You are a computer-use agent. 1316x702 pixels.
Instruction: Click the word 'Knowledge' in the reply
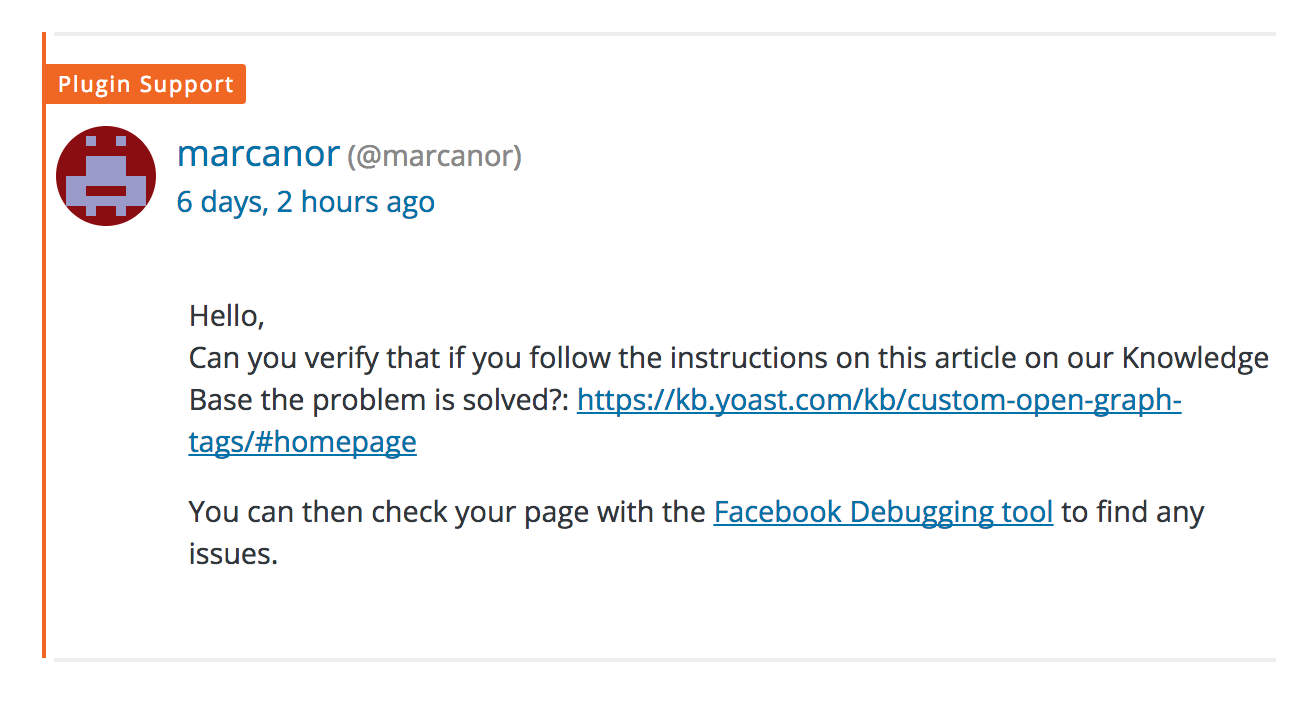pos(1195,359)
